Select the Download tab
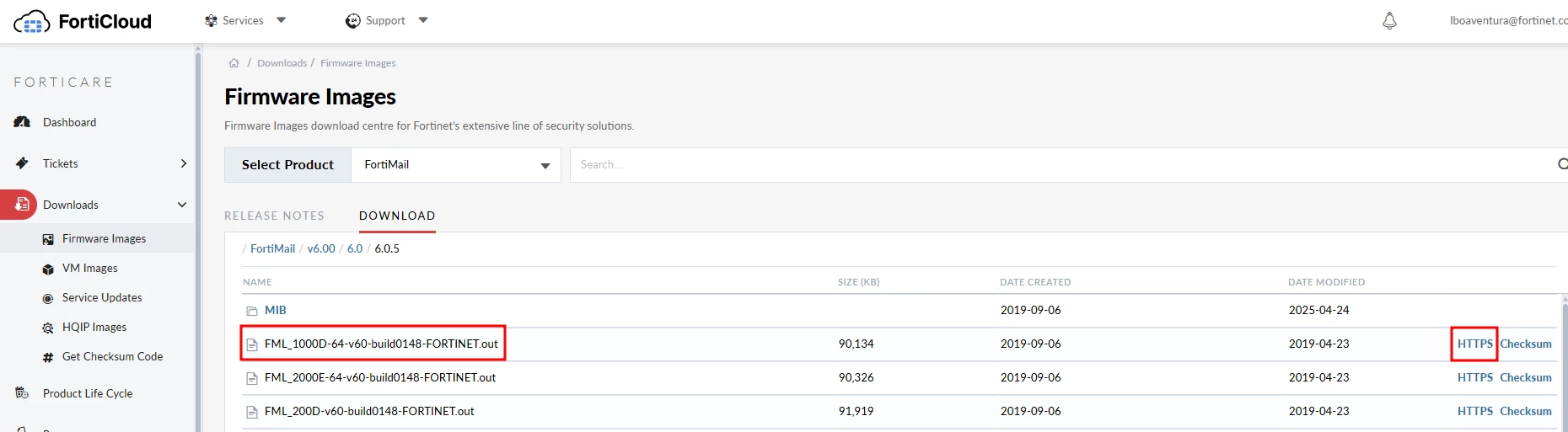The image size is (1568, 432). coord(397,216)
